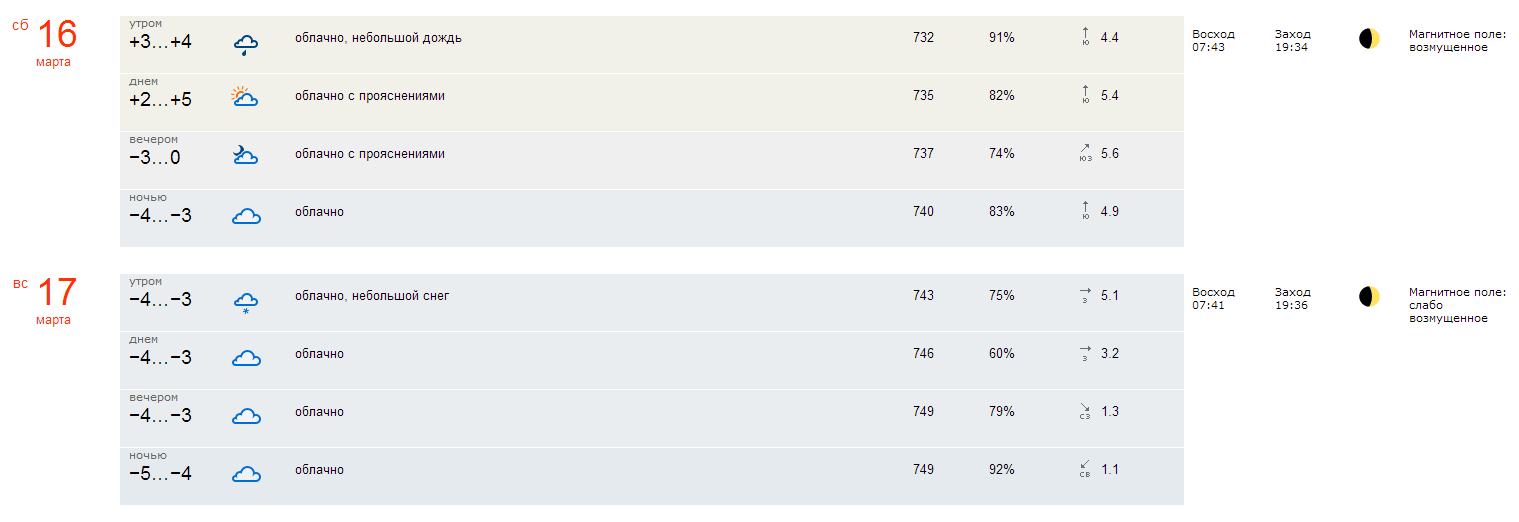The width and height of the screenshot is (1519, 522).
Task: Click the moon phase icon for March 16
Action: tap(1369, 39)
